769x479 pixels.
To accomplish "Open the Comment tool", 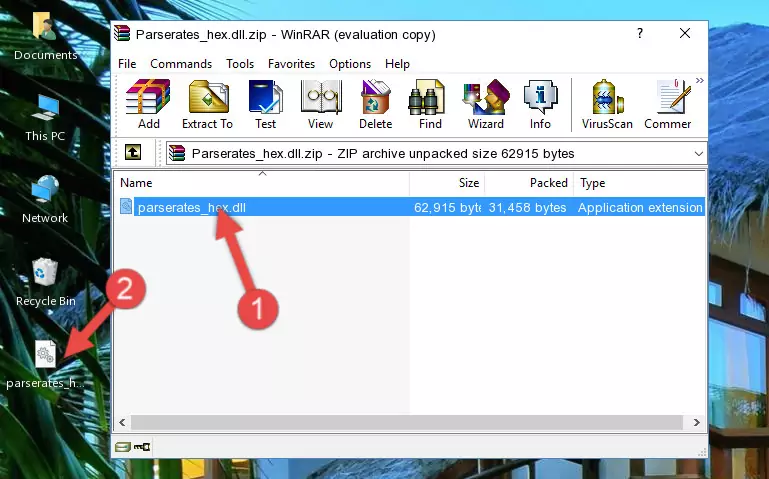I will click(x=668, y=104).
